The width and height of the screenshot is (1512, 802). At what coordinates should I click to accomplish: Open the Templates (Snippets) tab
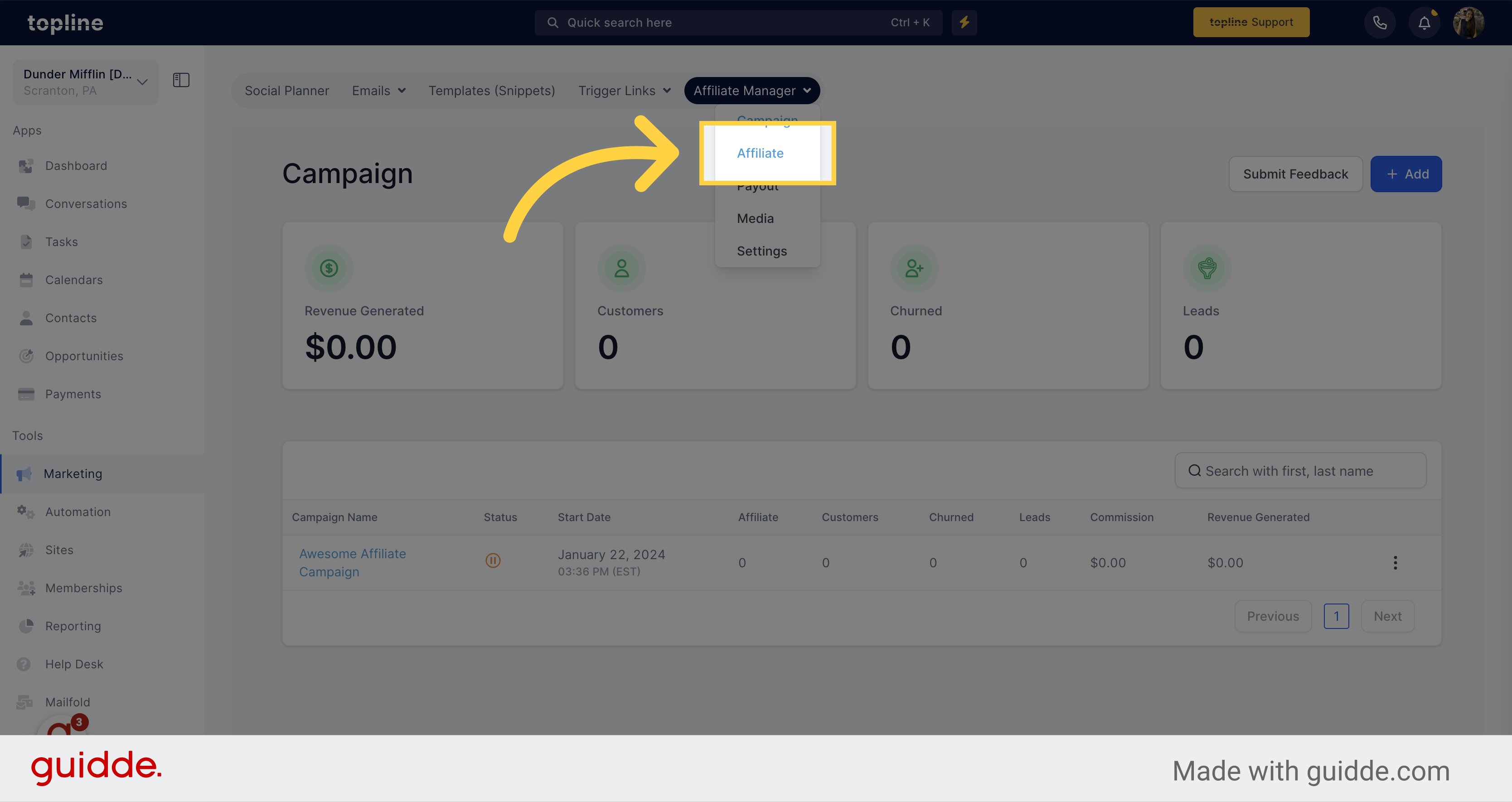point(491,91)
